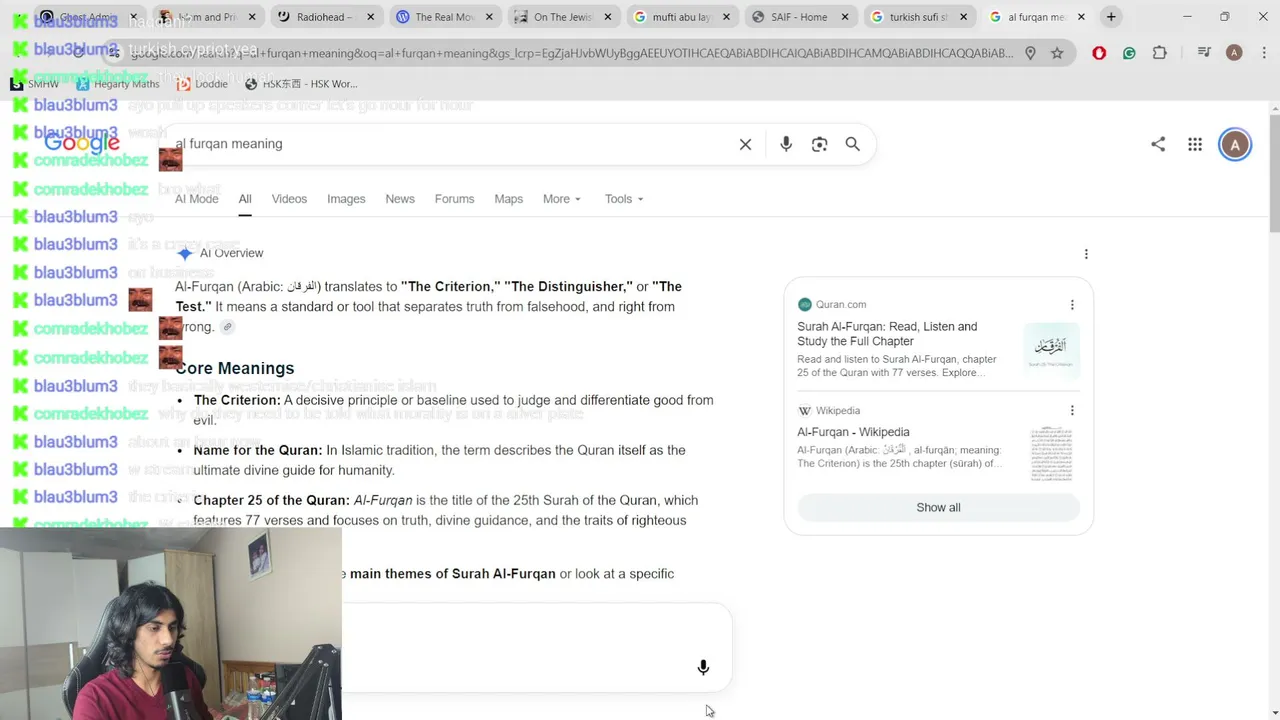Close the al furqan meaning tab
The image size is (1280, 720).
click(x=1081, y=17)
